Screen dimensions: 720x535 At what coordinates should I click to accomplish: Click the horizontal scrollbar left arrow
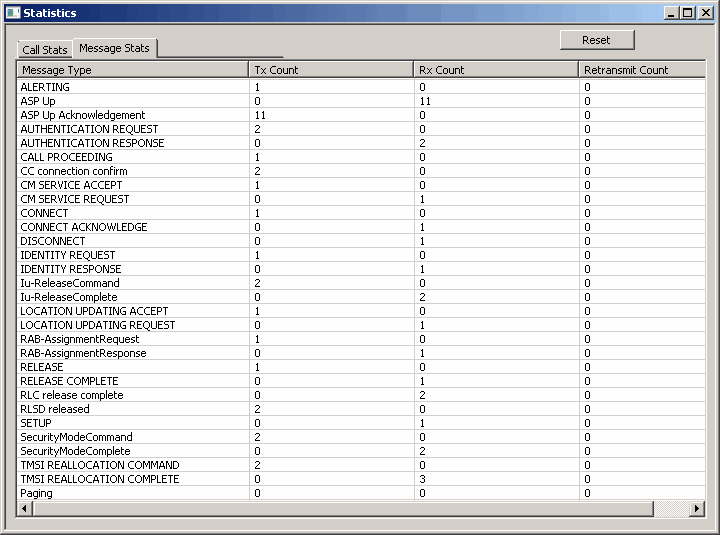tap(25, 509)
